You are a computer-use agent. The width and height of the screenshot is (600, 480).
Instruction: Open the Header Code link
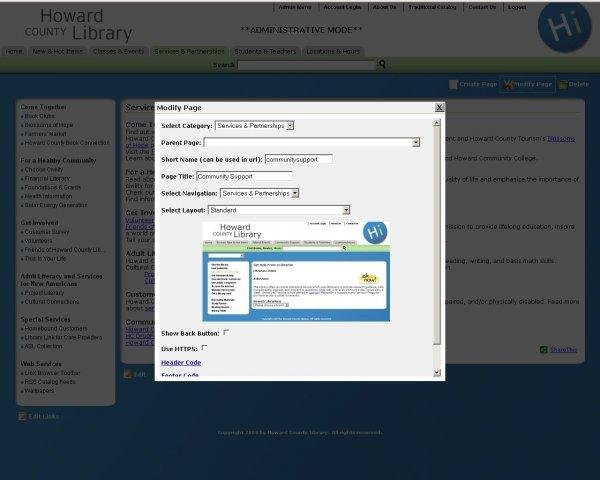tap(181, 362)
